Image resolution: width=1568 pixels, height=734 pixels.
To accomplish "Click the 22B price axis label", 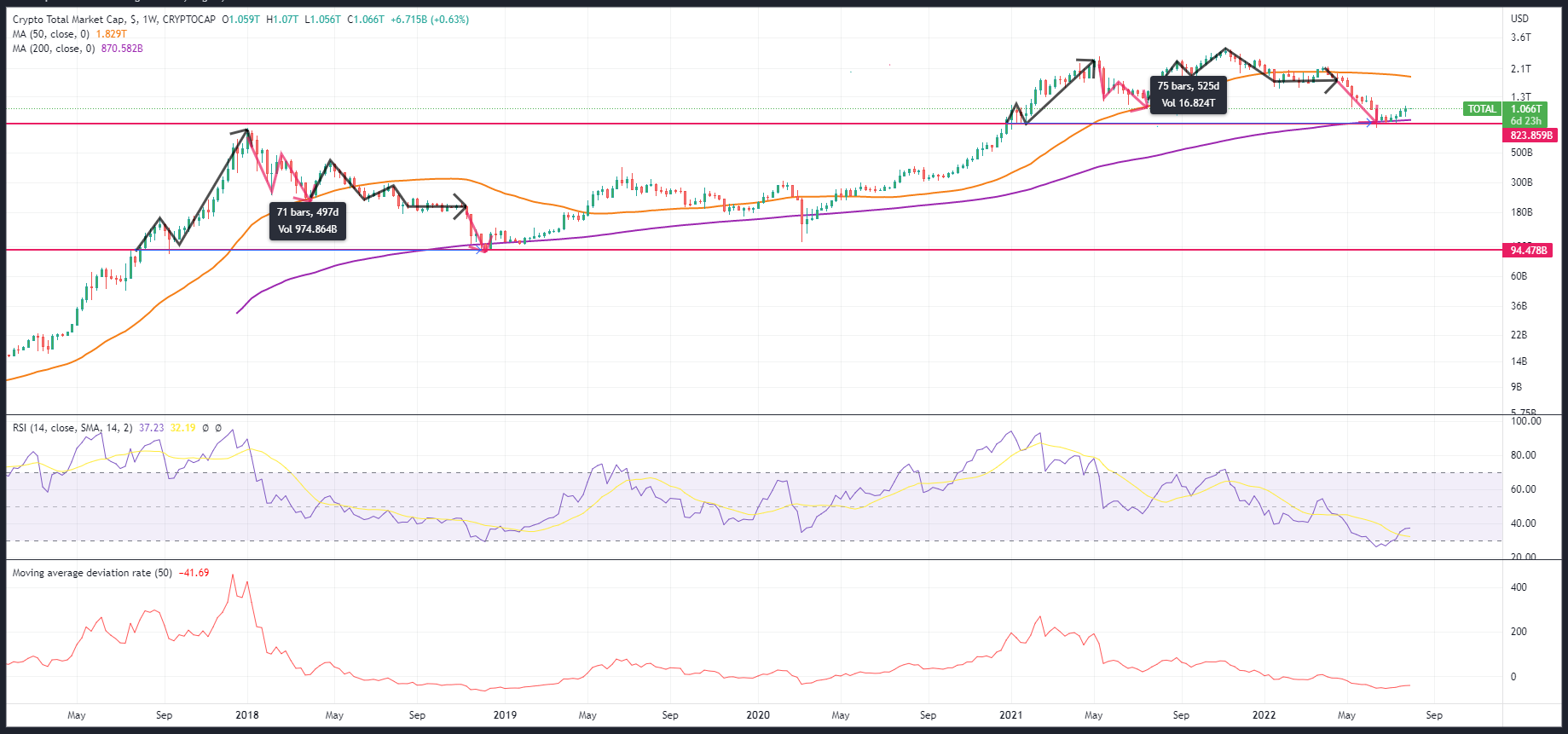I will [1519, 335].
